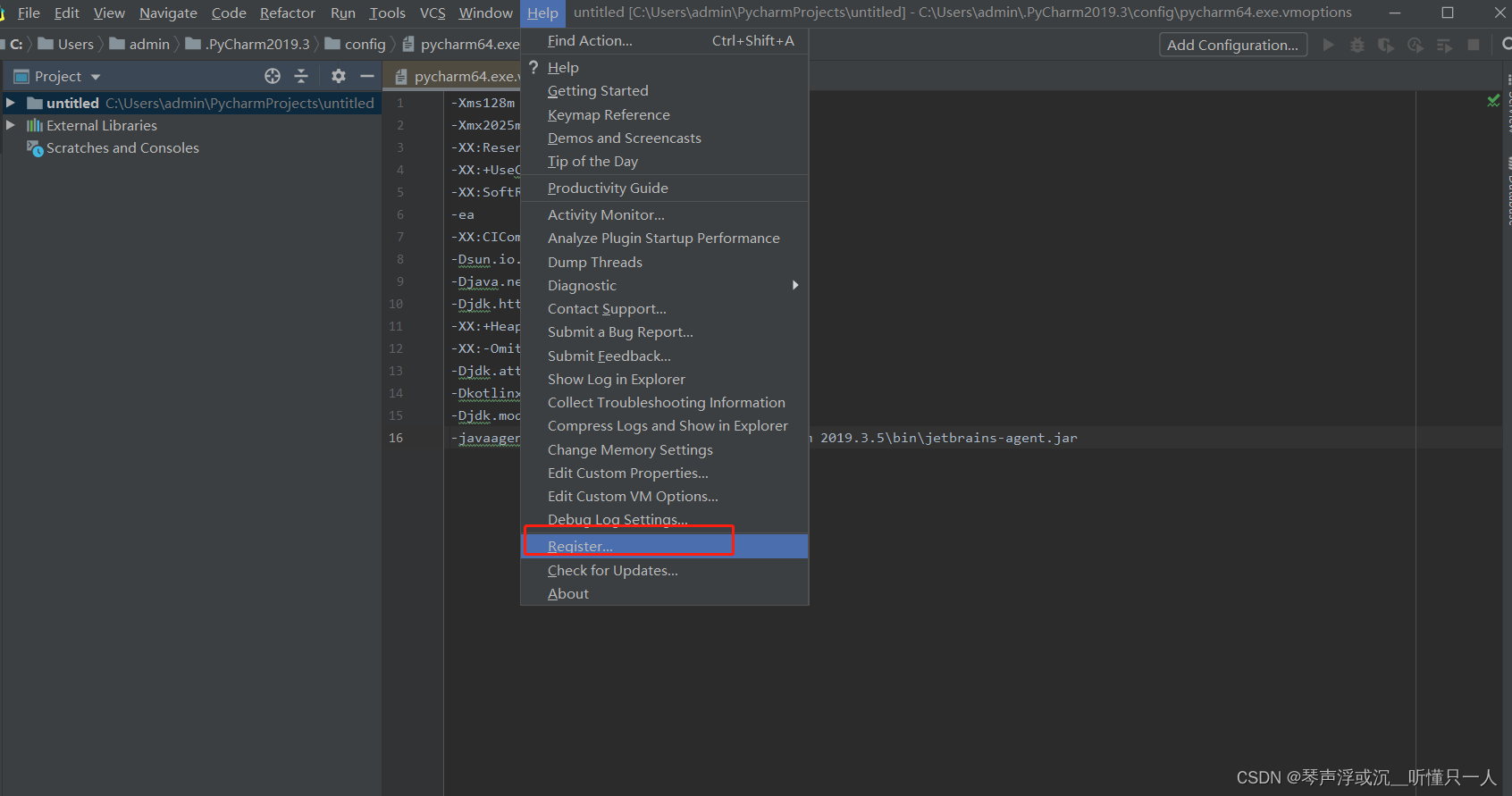Click the External Libraries bar icon

(x=35, y=126)
